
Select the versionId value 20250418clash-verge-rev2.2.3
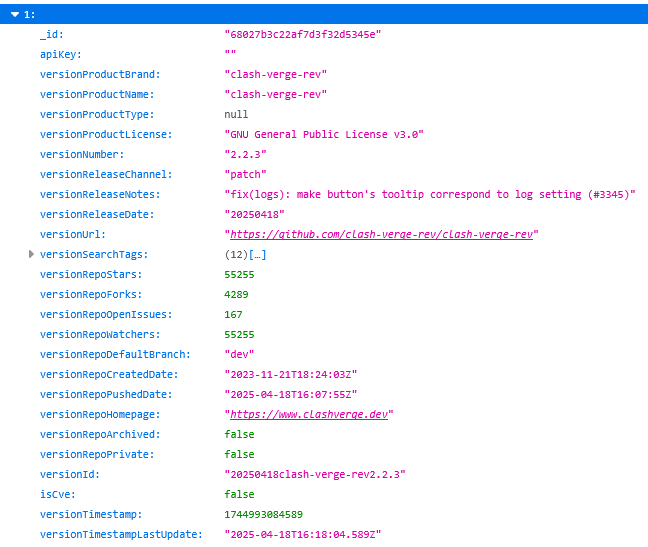tap(315, 474)
